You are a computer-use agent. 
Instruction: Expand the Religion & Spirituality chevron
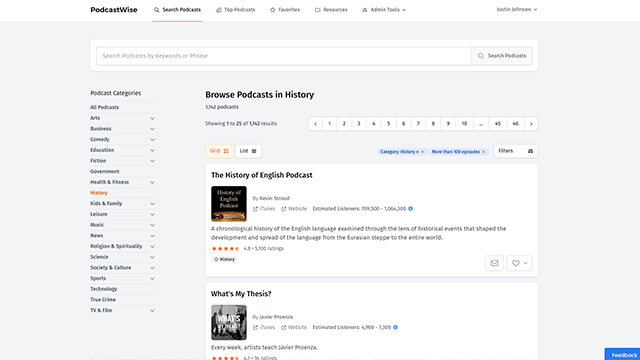[152, 247]
